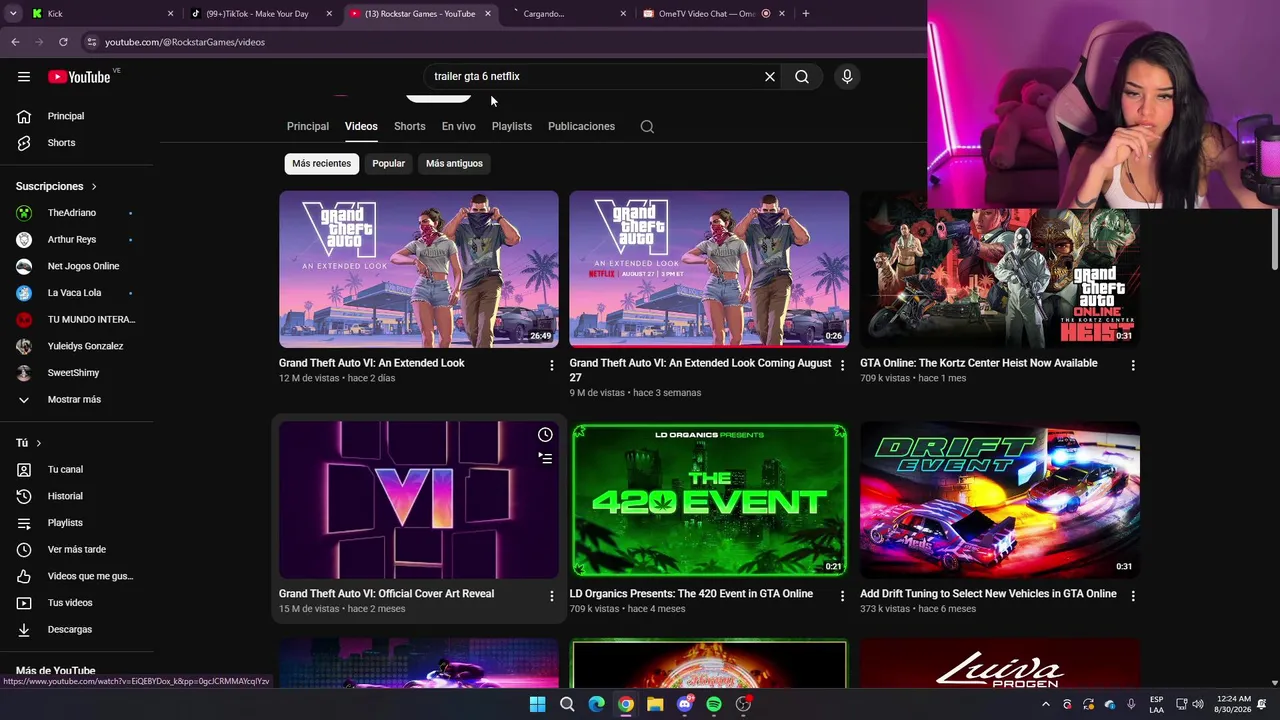This screenshot has width=1280, height=720.
Task: Show hidden system tray icons
Action: (1046, 704)
